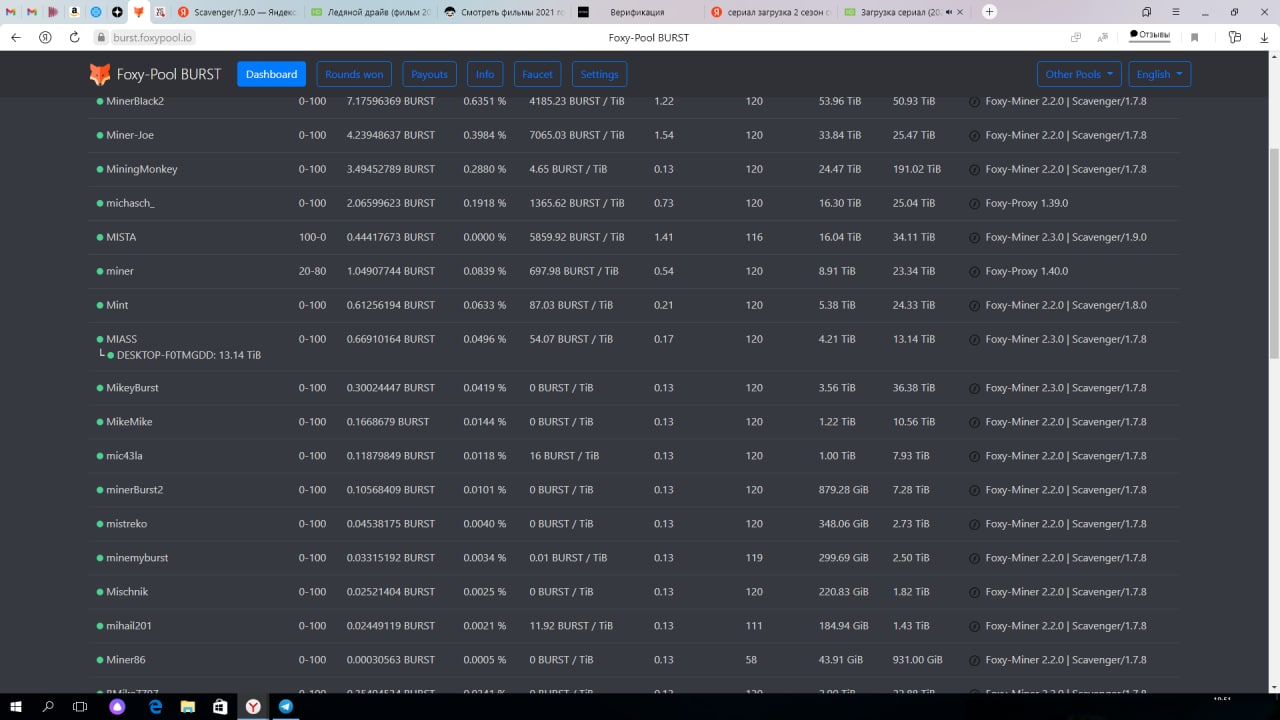This screenshot has height=720, width=1280.
Task: Switch to сериал загрузка 2 сезон tab
Action: (x=769, y=12)
